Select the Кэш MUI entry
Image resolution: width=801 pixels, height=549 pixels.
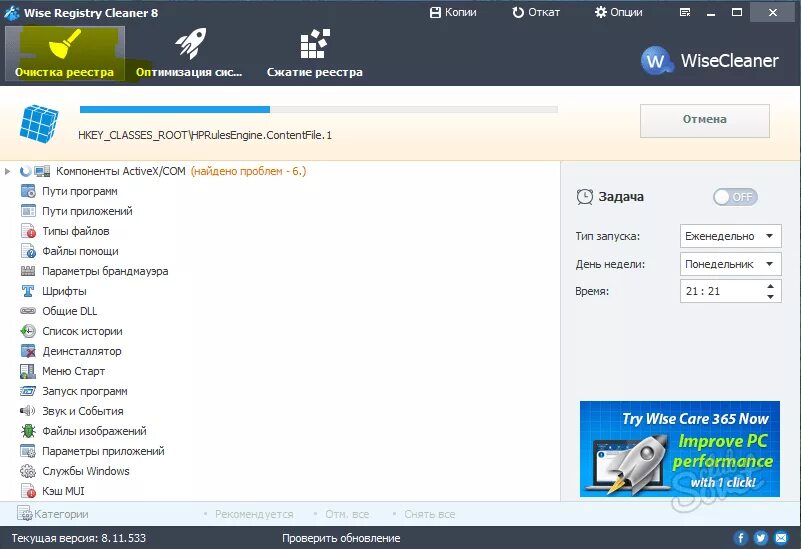63,491
